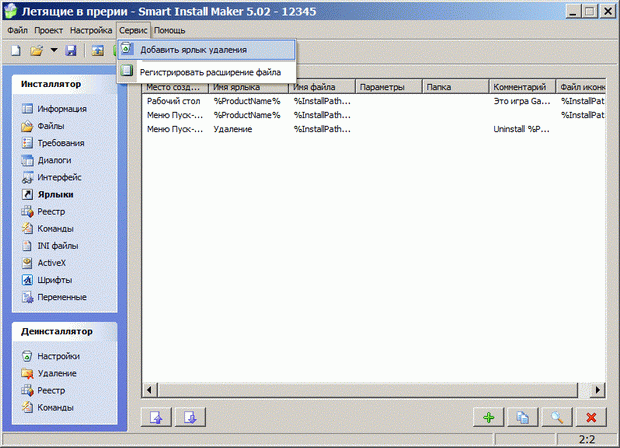The image size is (620, 448).
Task: Open the 'Настройка' menu
Action: point(91,31)
